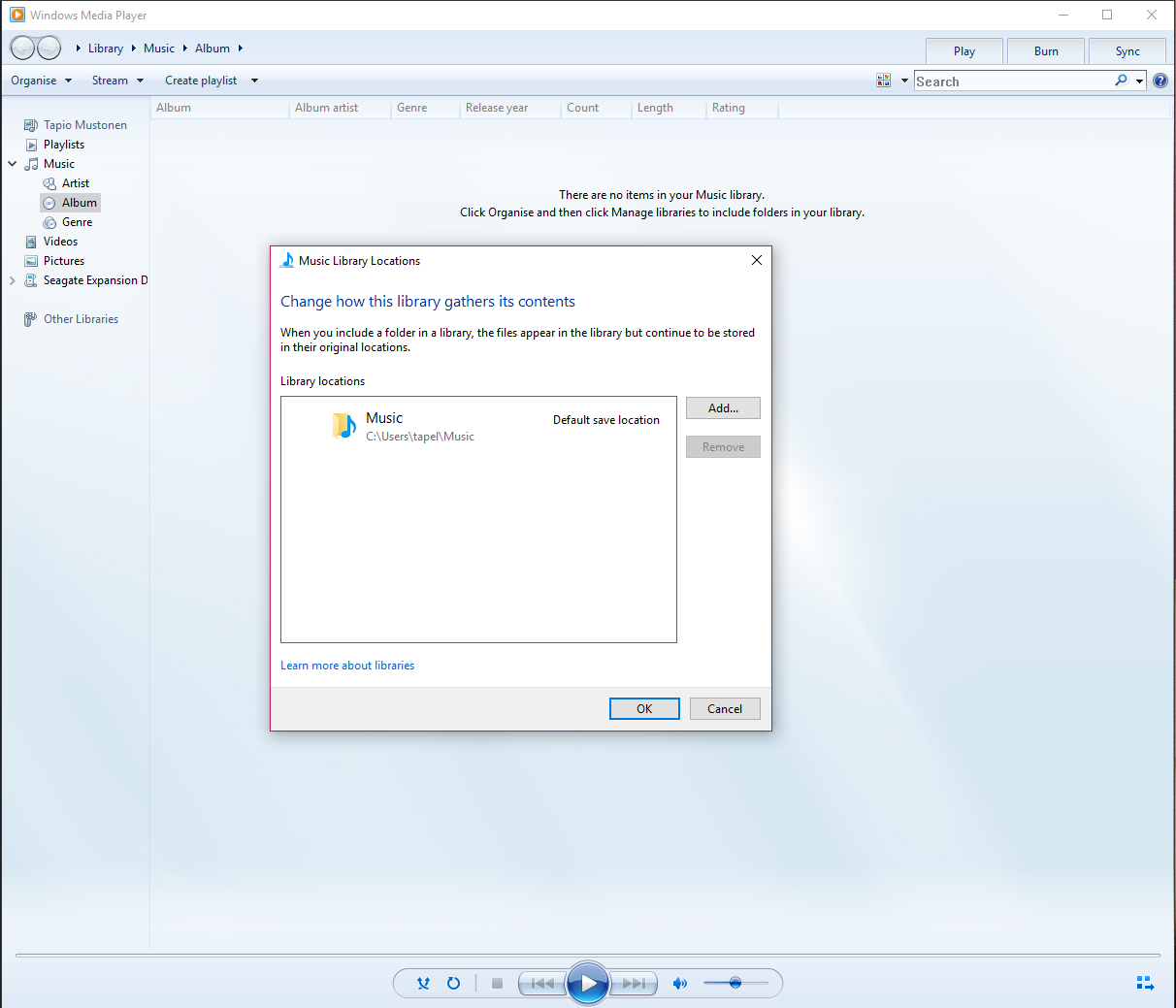Open the view options icon
1176x1008 pixels.
pos(883,81)
